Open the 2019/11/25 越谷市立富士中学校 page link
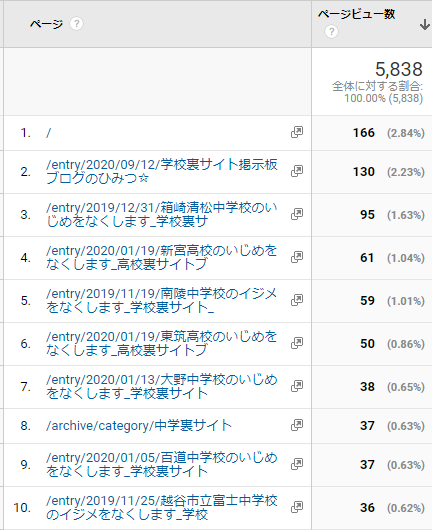 162,507
